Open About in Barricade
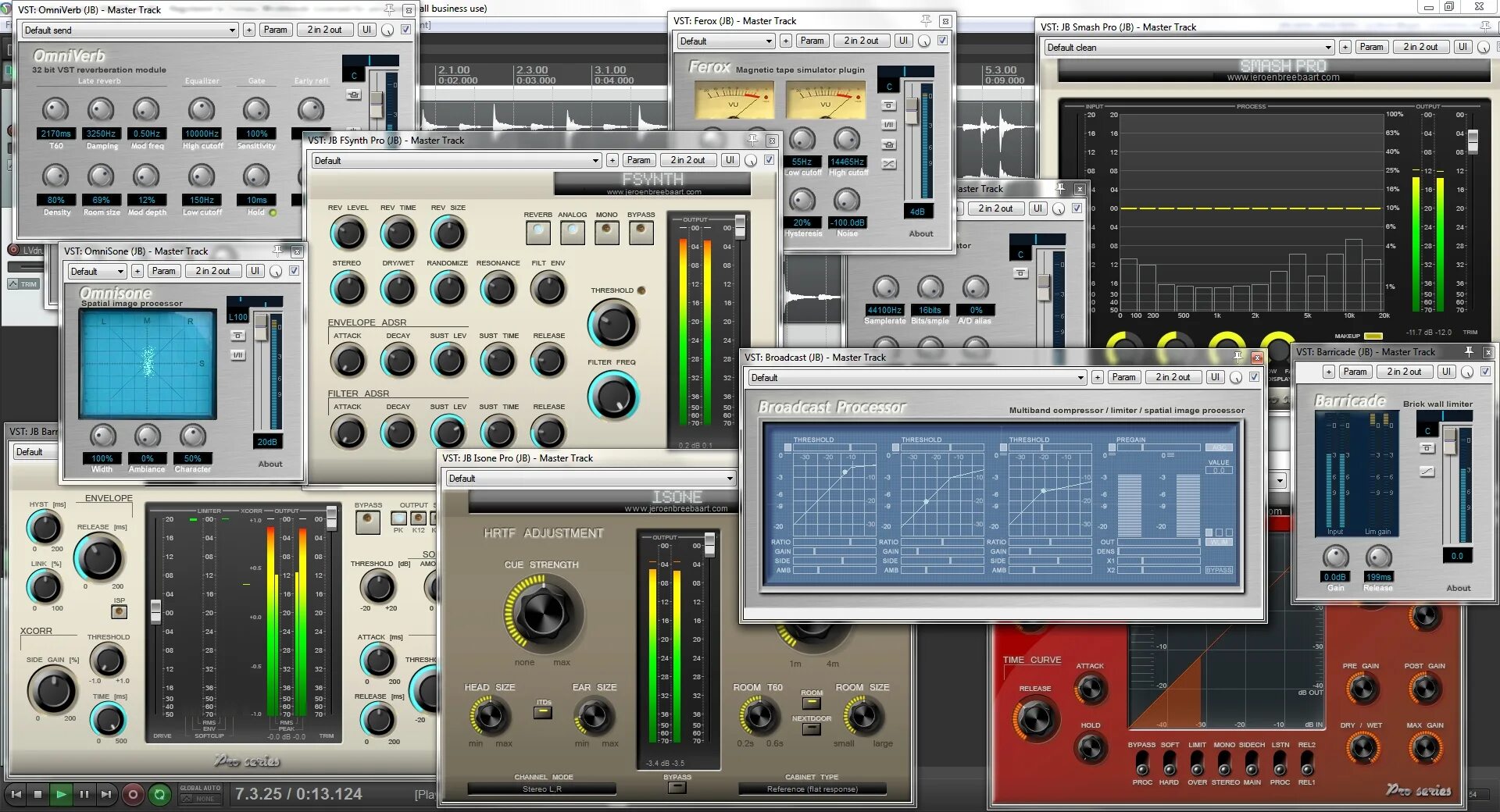This screenshot has width=1500, height=812. [x=1458, y=588]
